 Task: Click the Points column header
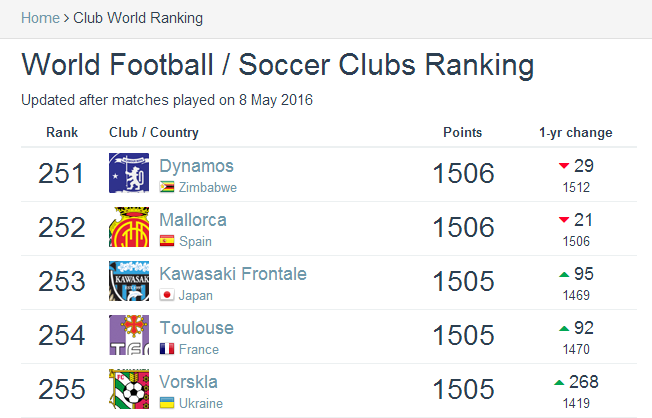coord(462,132)
